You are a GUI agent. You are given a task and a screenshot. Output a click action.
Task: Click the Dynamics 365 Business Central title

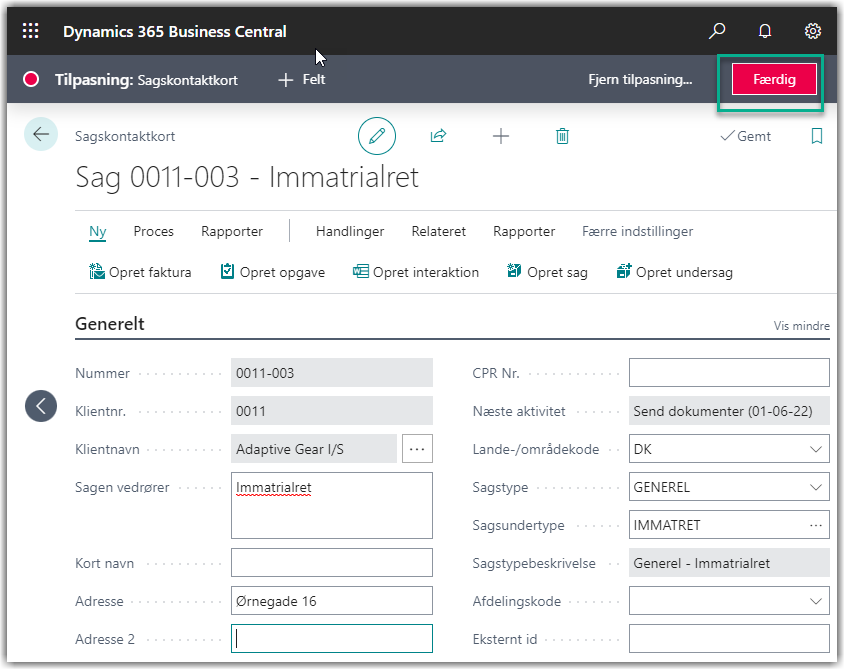tap(175, 31)
